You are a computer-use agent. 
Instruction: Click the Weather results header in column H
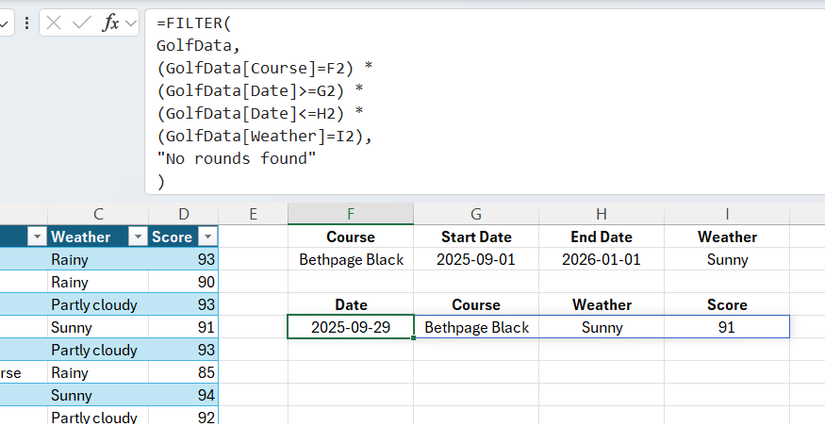pos(601,305)
